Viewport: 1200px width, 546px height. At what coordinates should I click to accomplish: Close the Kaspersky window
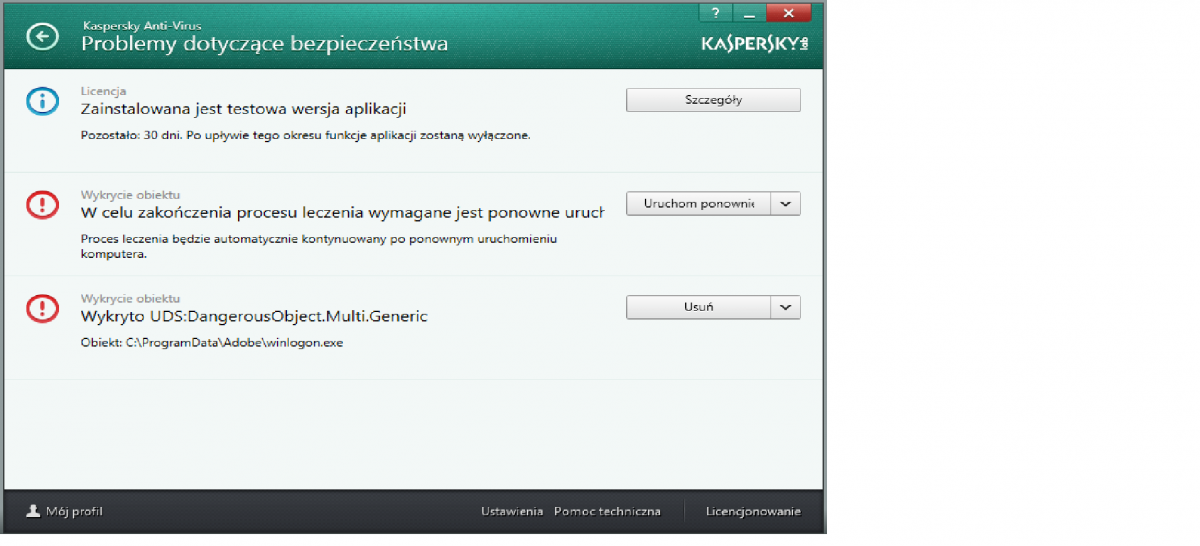point(789,12)
